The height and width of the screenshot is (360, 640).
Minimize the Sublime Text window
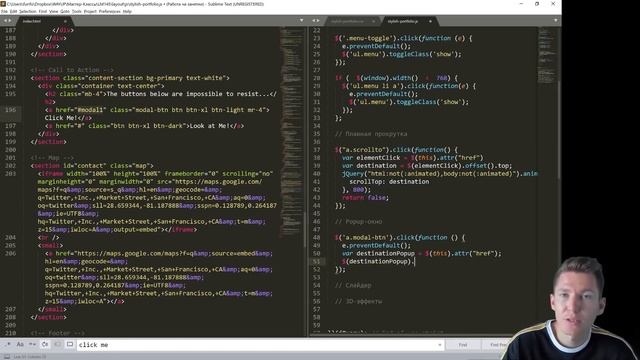click(521, 4)
